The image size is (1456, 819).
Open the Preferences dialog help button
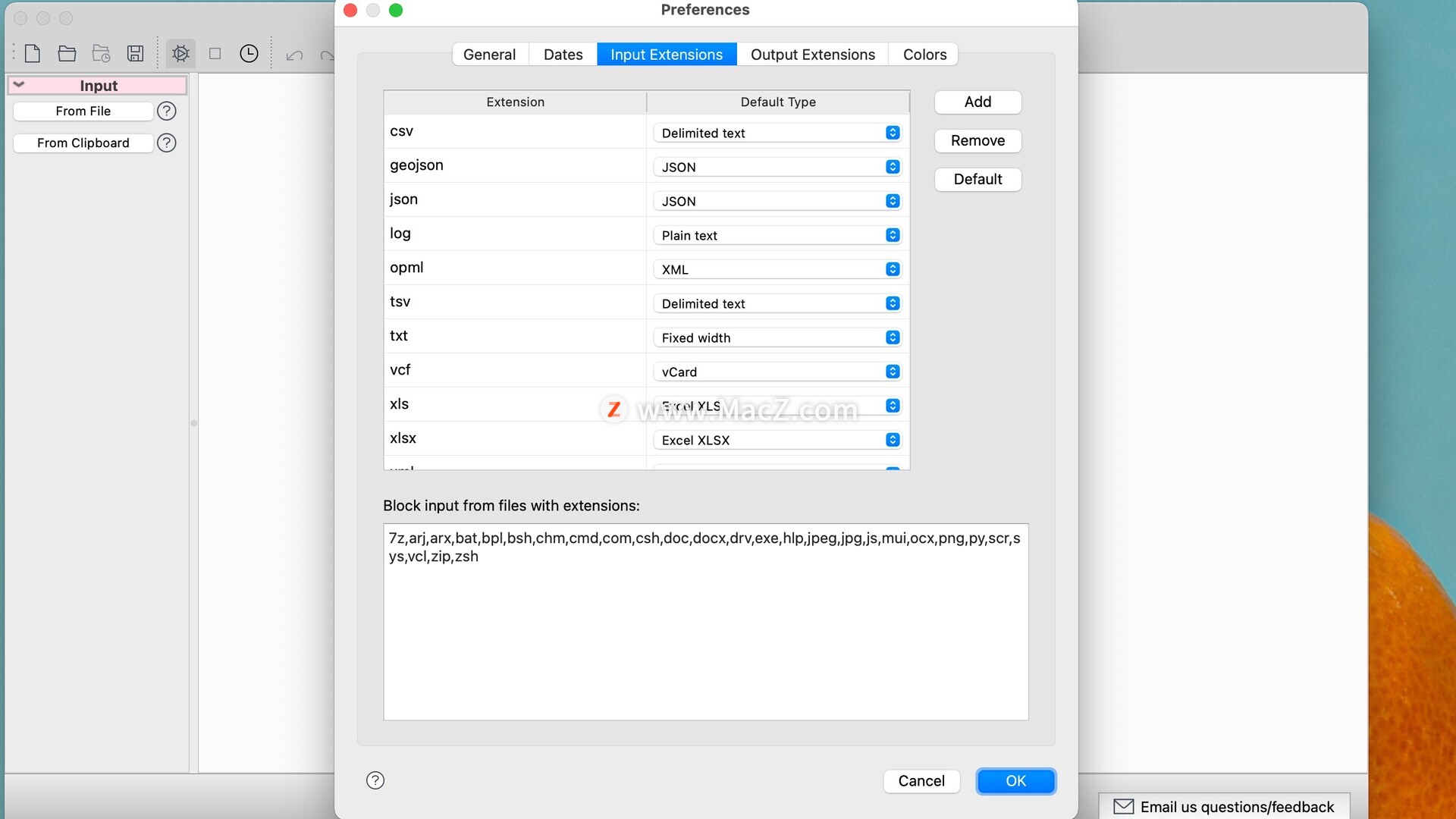coord(375,780)
